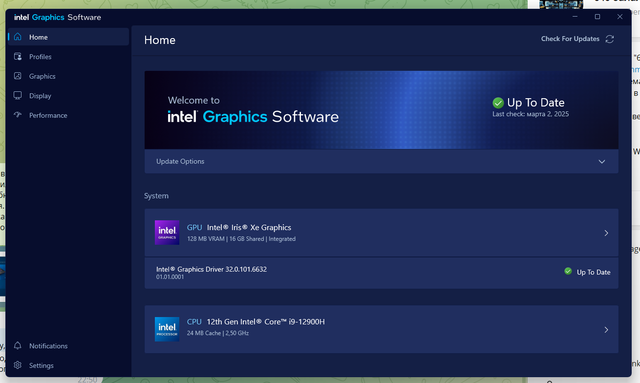Click the 24 MB Cache specs line

(218, 333)
